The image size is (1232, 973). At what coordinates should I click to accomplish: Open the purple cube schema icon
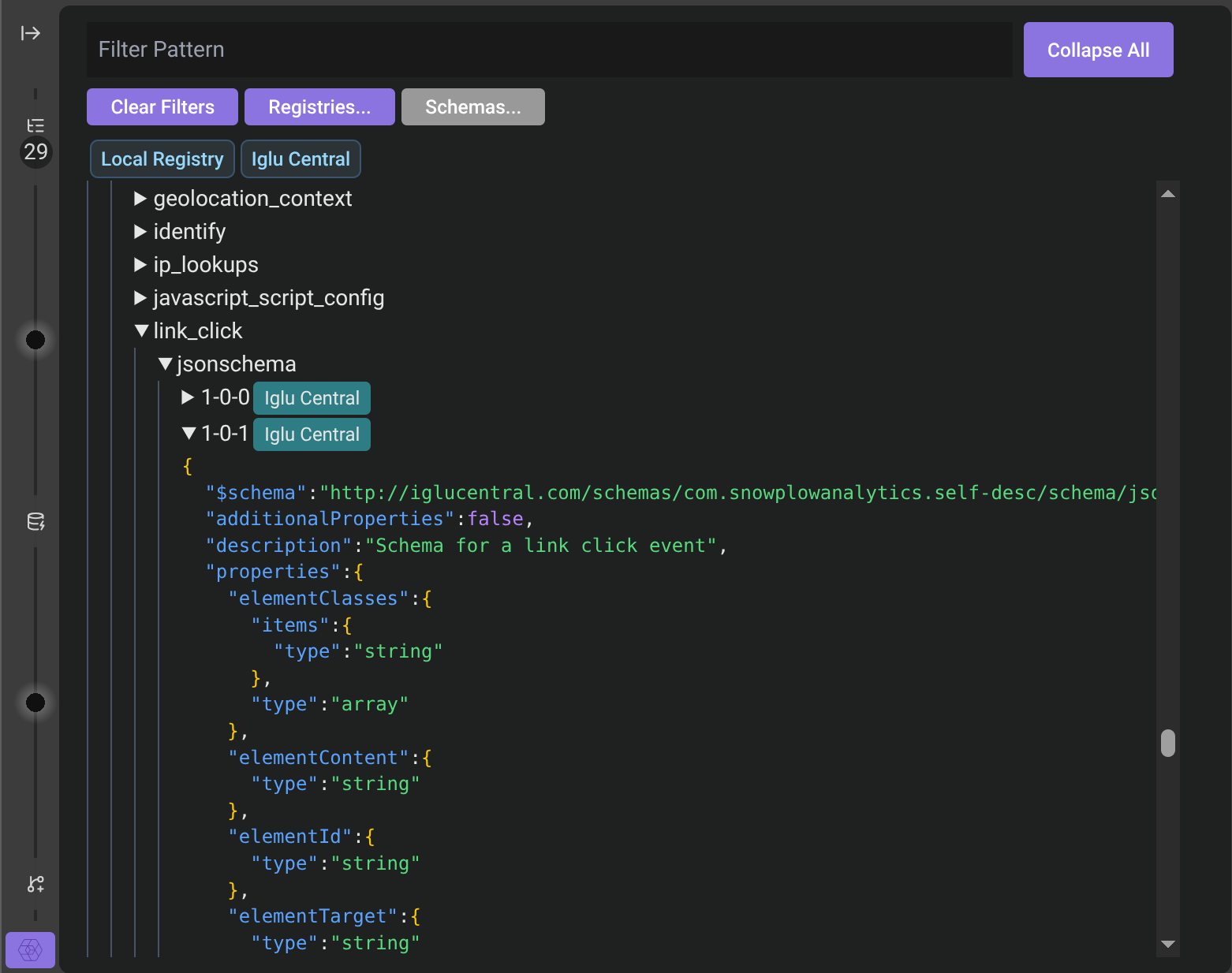click(x=30, y=949)
